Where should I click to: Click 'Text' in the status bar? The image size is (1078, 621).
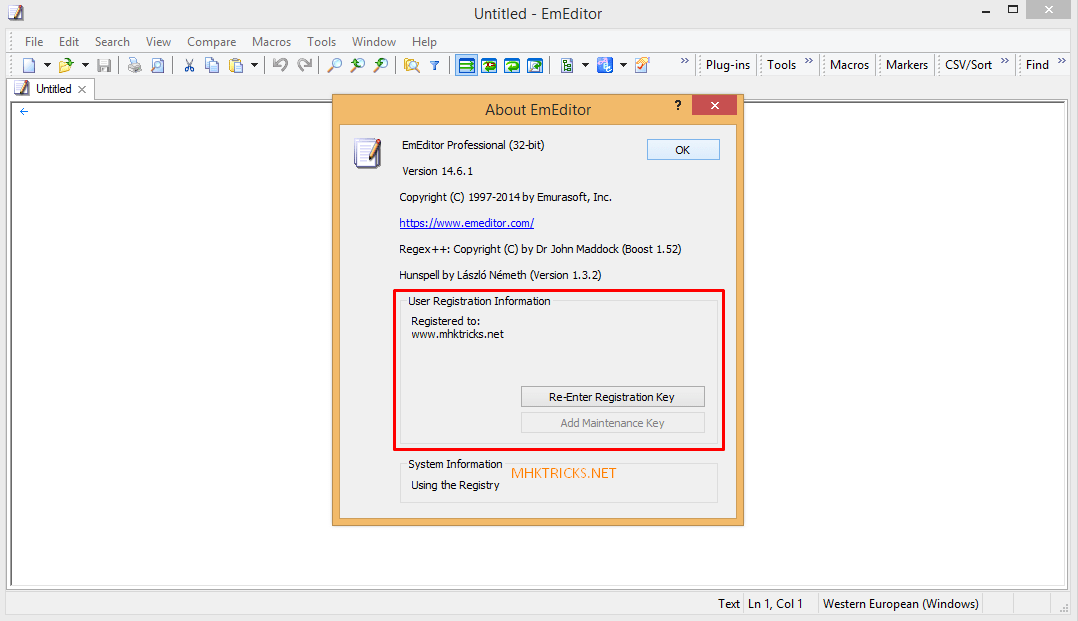click(x=729, y=604)
